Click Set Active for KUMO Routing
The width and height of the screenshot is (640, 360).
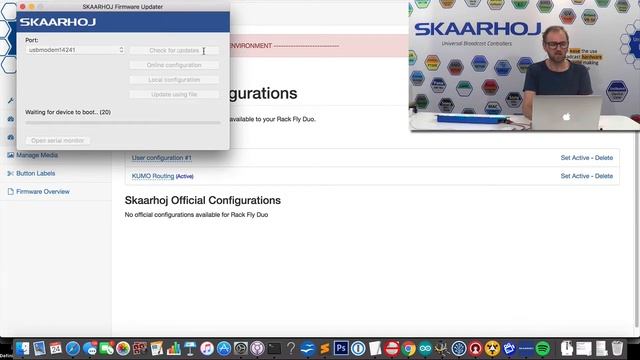pyautogui.click(x=575, y=176)
